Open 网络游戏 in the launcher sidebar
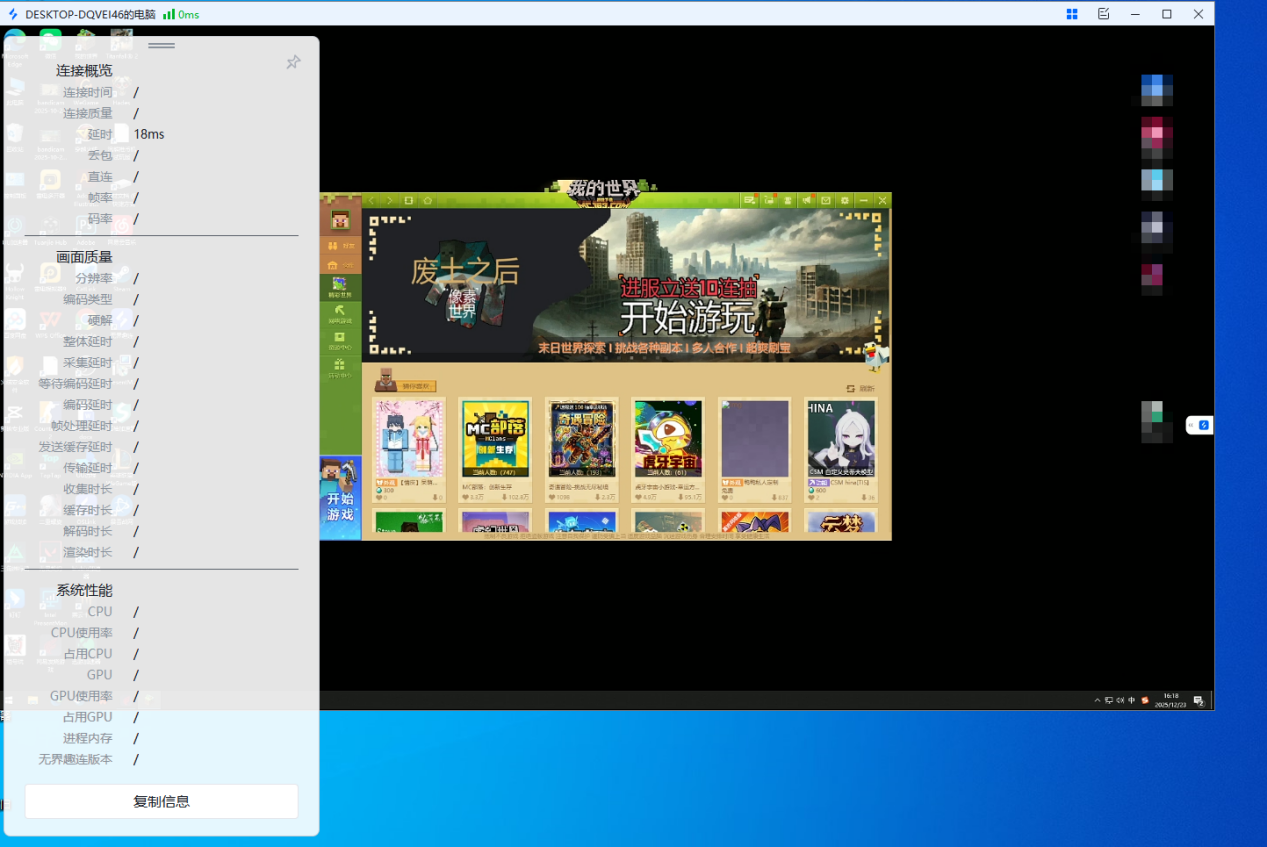Screen dimensions: 1267x847 coord(340,314)
